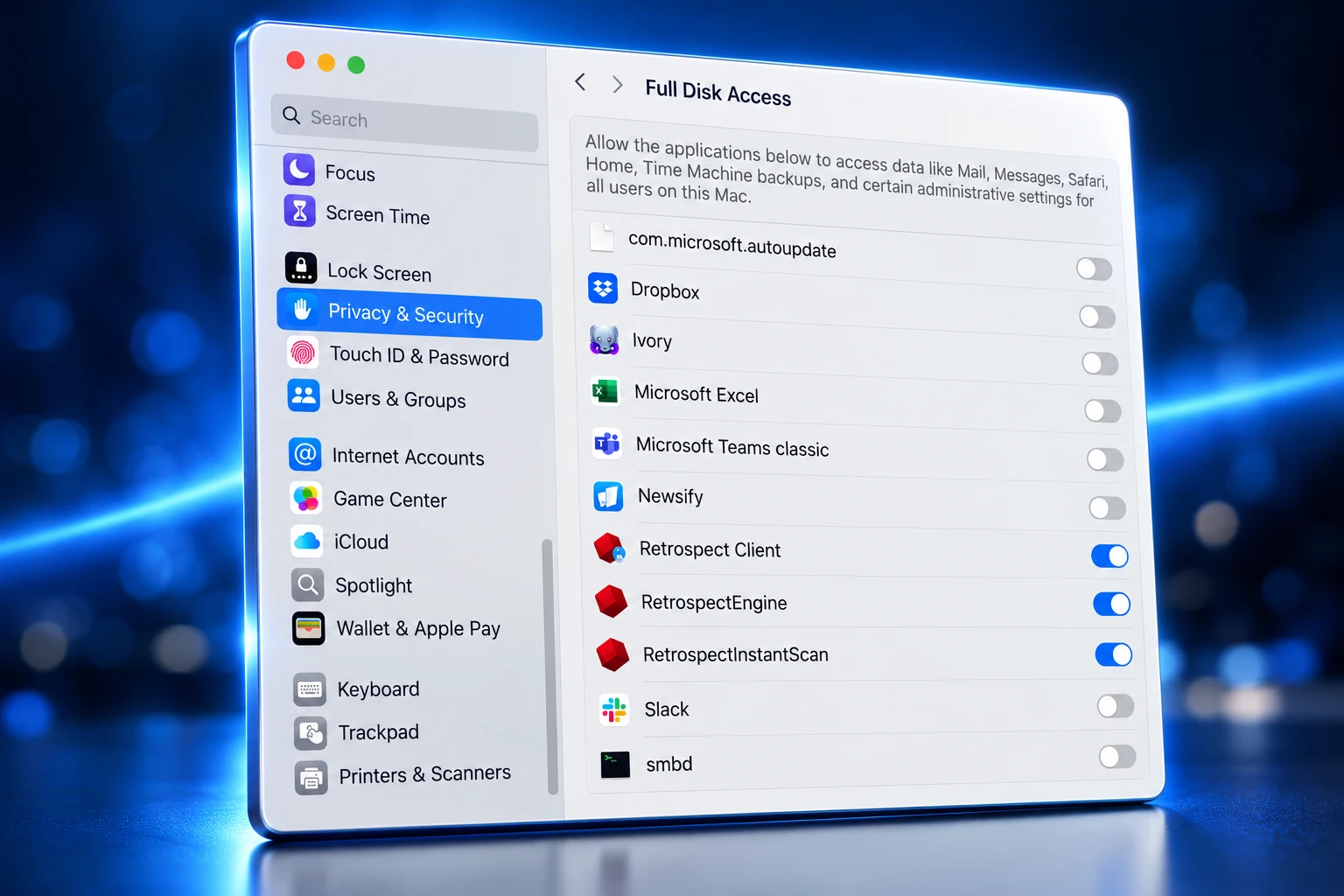
Task: Click the com.microsoft.autoupdate name text
Action: click(x=732, y=245)
